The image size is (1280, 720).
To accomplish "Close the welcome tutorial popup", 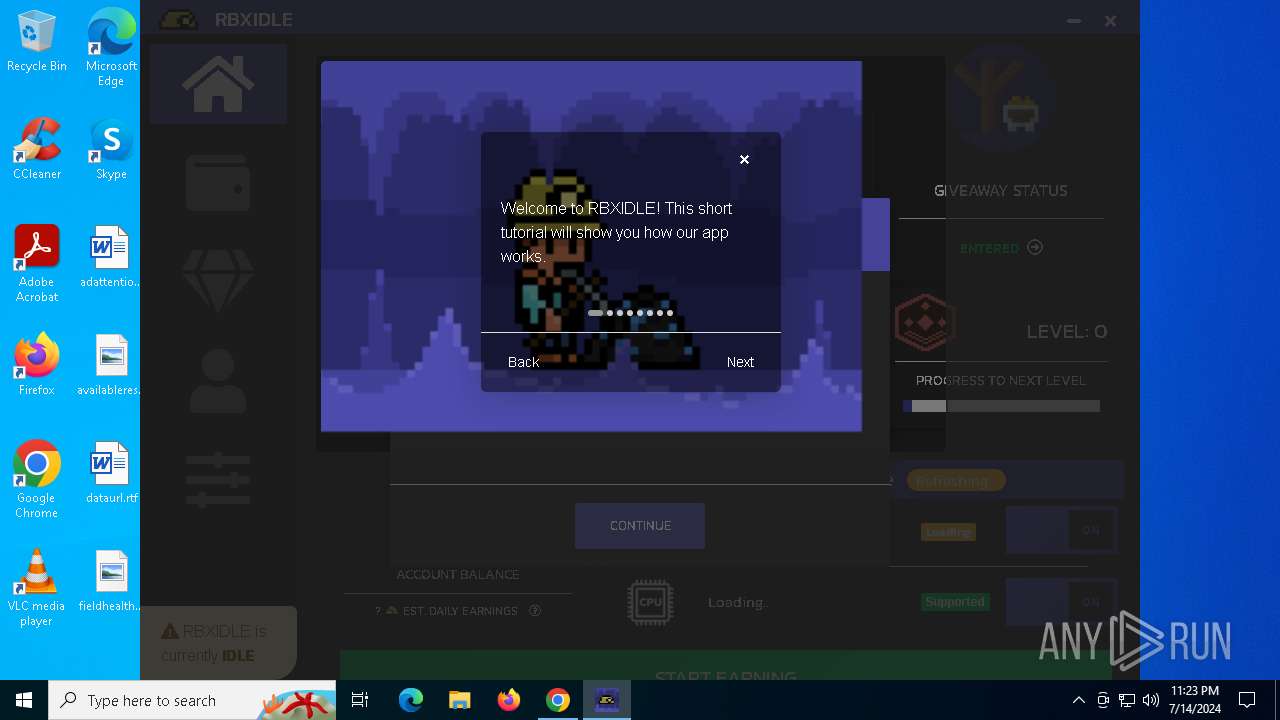I will tap(744, 159).
